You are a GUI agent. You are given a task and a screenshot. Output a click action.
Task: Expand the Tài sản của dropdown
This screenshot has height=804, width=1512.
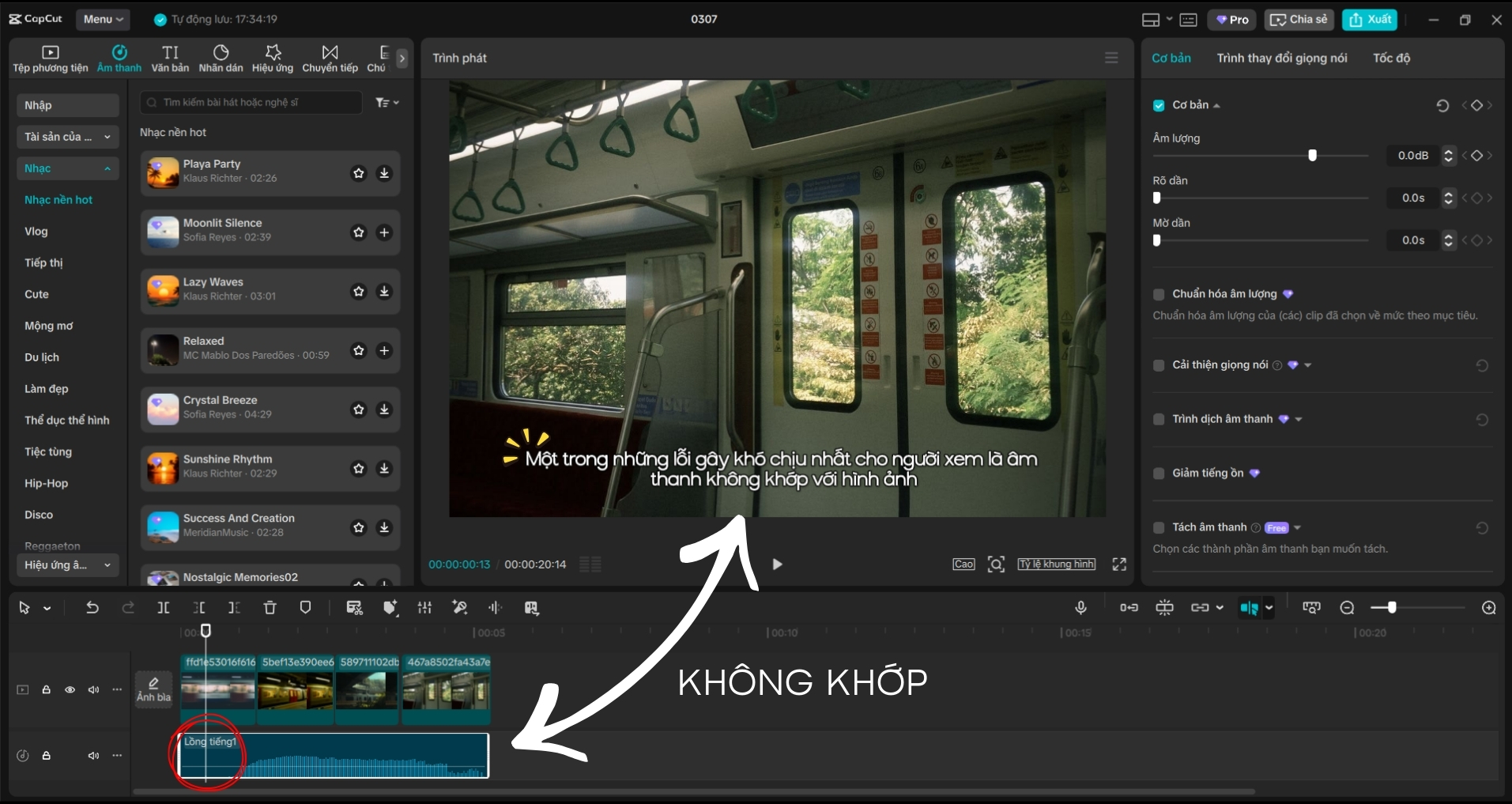(x=68, y=137)
